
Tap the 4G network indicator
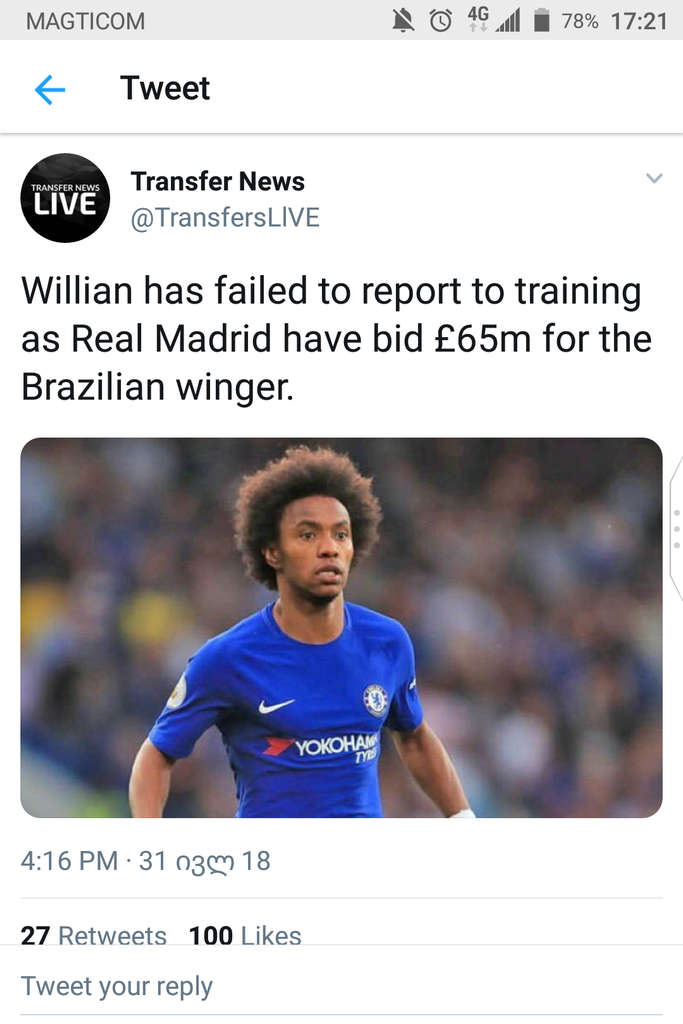[478, 18]
